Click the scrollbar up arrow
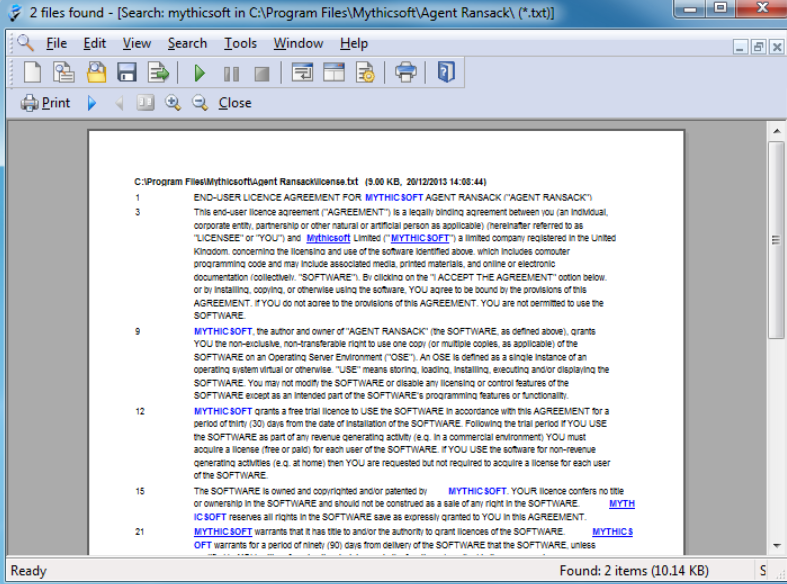The height and width of the screenshot is (584, 787). tap(776, 131)
